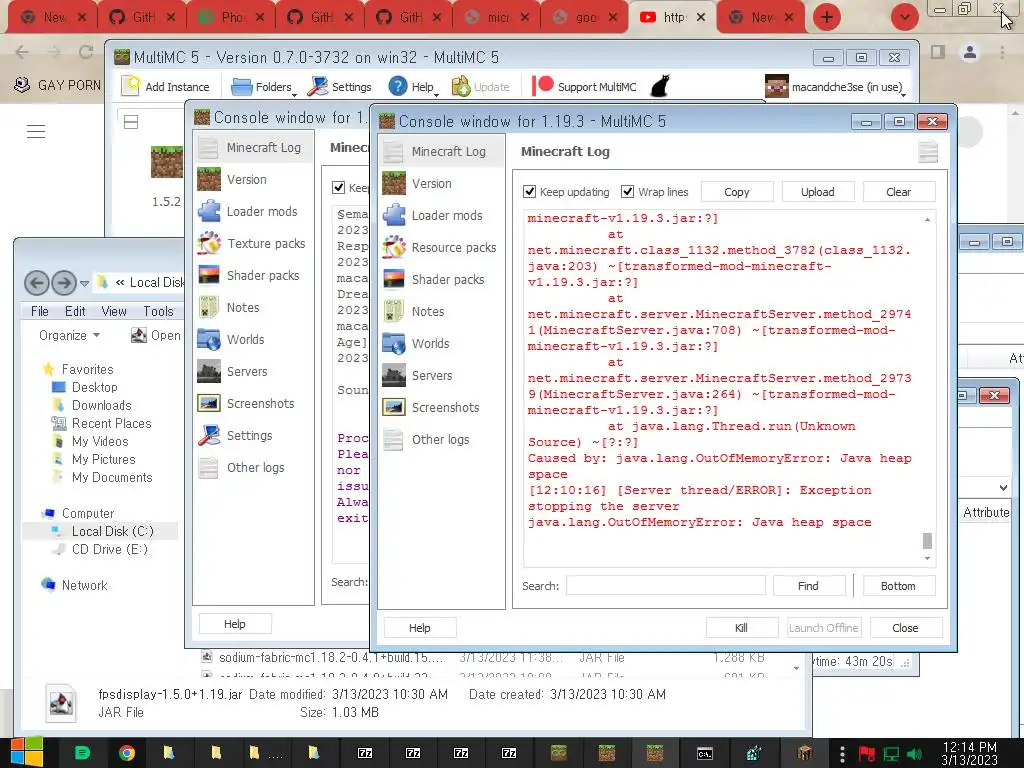Click the taskbar clock showing 12:14 PM

(x=970, y=754)
